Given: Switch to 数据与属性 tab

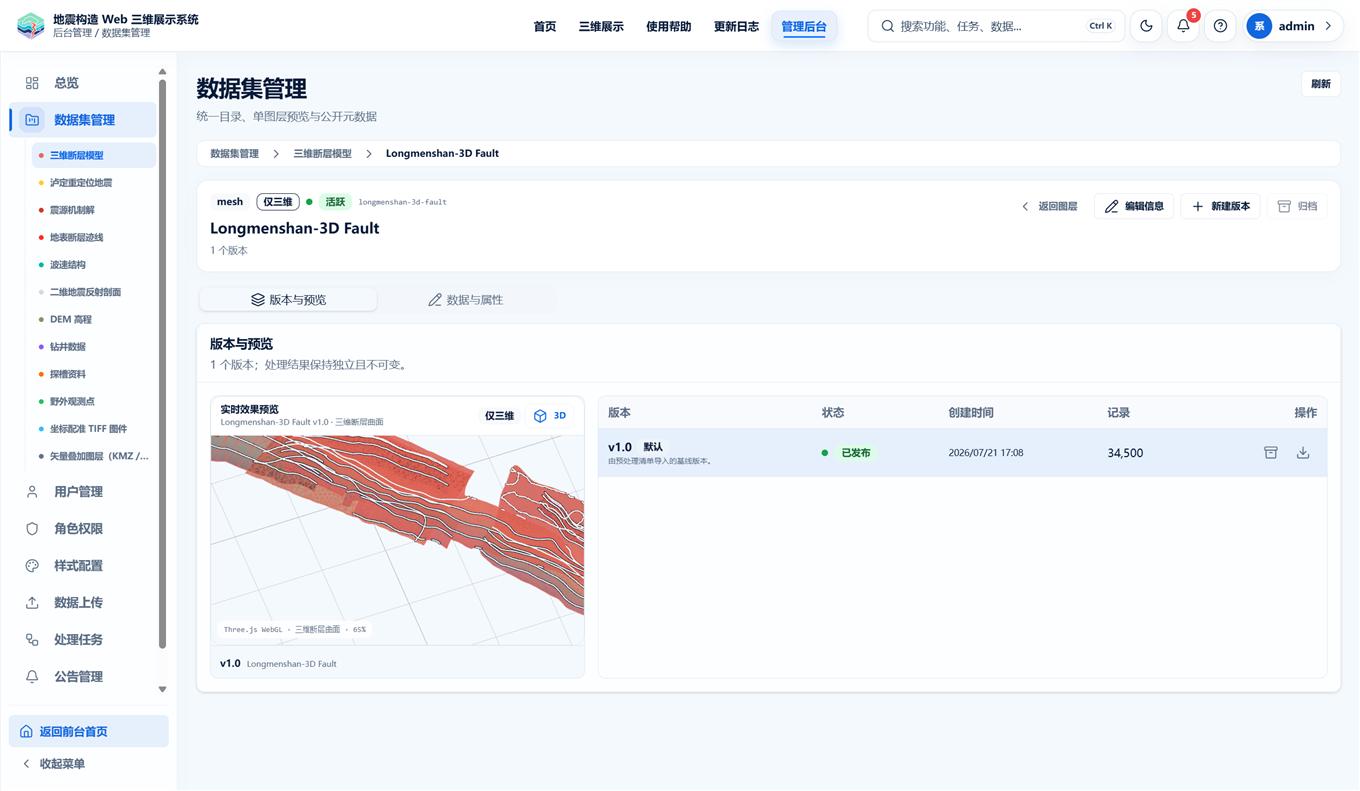Looking at the screenshot, I should click(465, 299).
